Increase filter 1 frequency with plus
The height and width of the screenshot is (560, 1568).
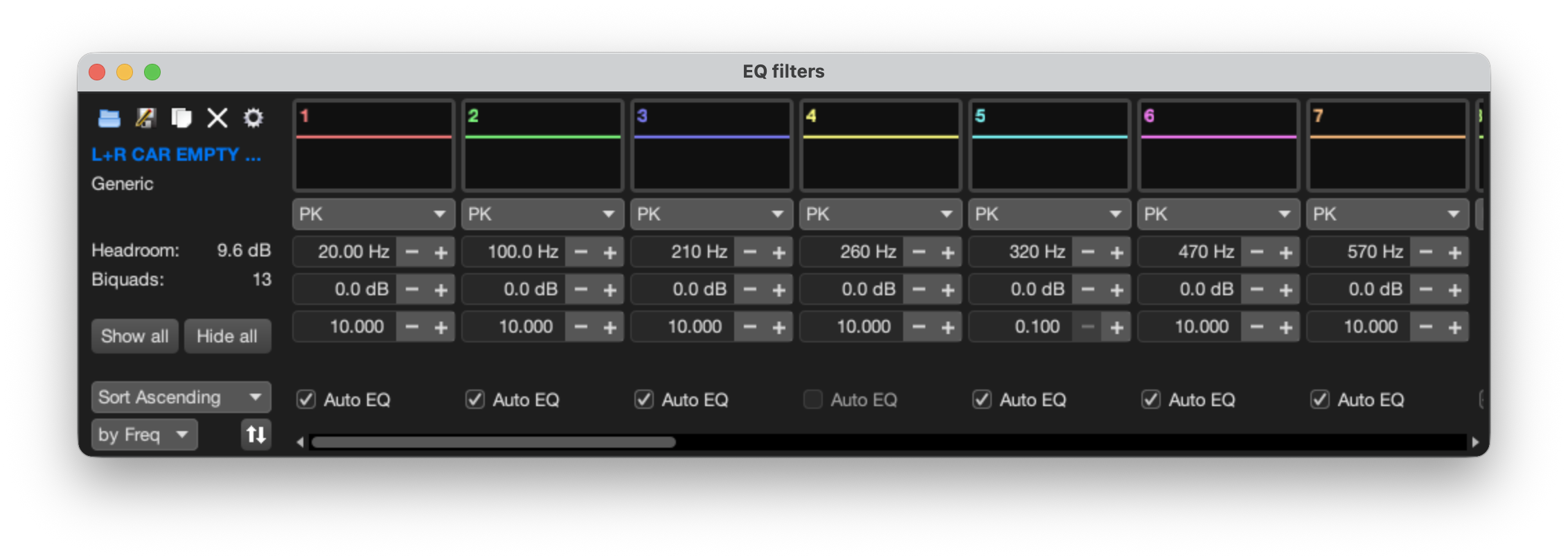tap(440, 252)
